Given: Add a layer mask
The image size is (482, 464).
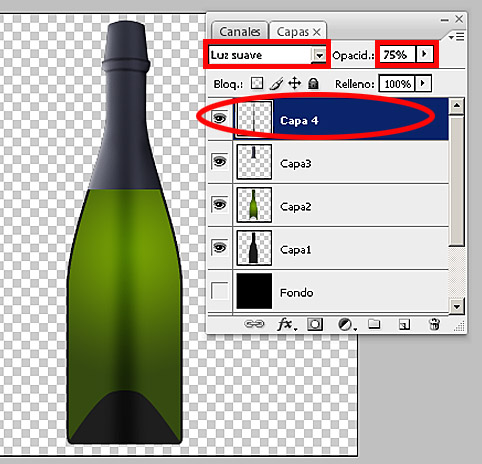Looking at the screenshot, I should pyautogui.click(x=315, y=324).
